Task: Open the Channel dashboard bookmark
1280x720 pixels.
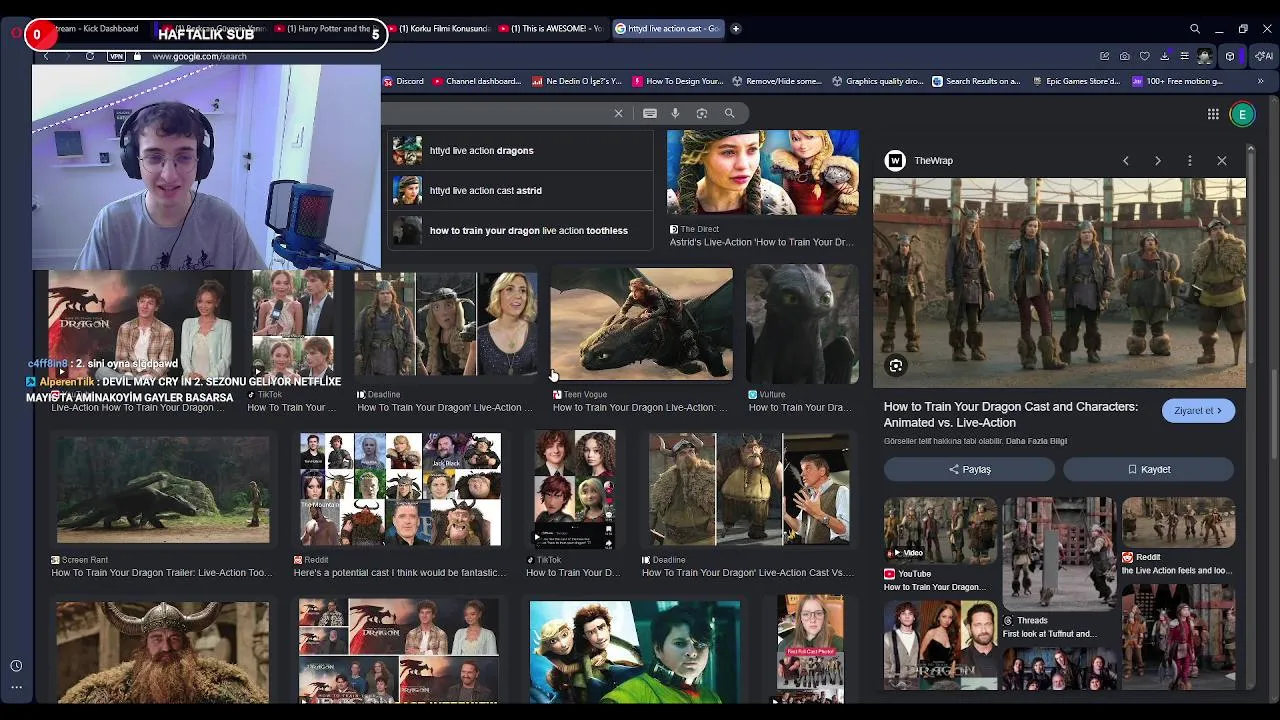Action: pyautogui.click(x=477, y=81)
